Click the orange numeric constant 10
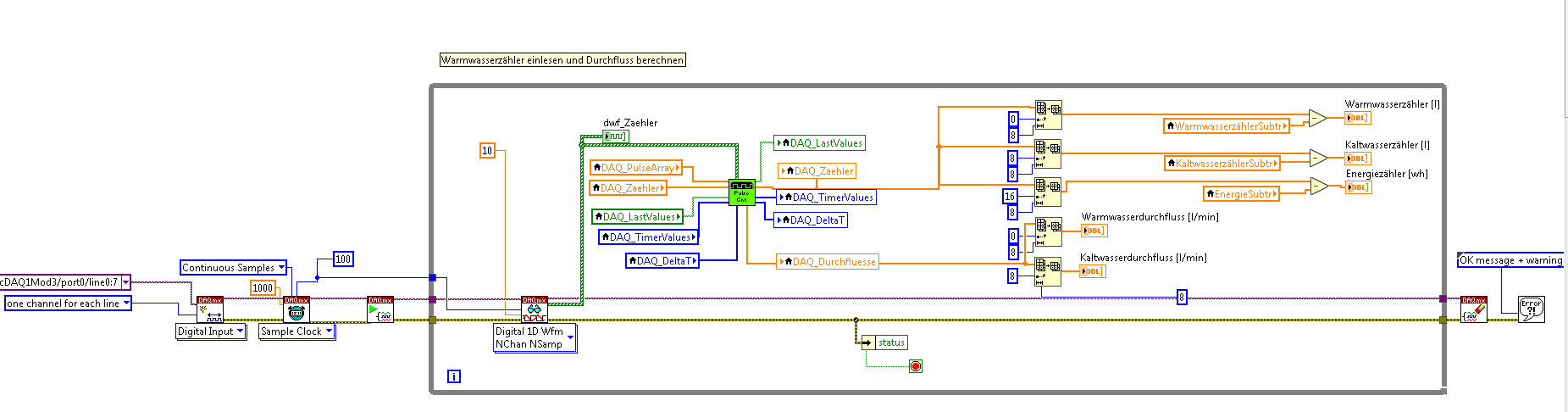The width and height of the screenshot is (1568, 412). (x=487, y=151)
